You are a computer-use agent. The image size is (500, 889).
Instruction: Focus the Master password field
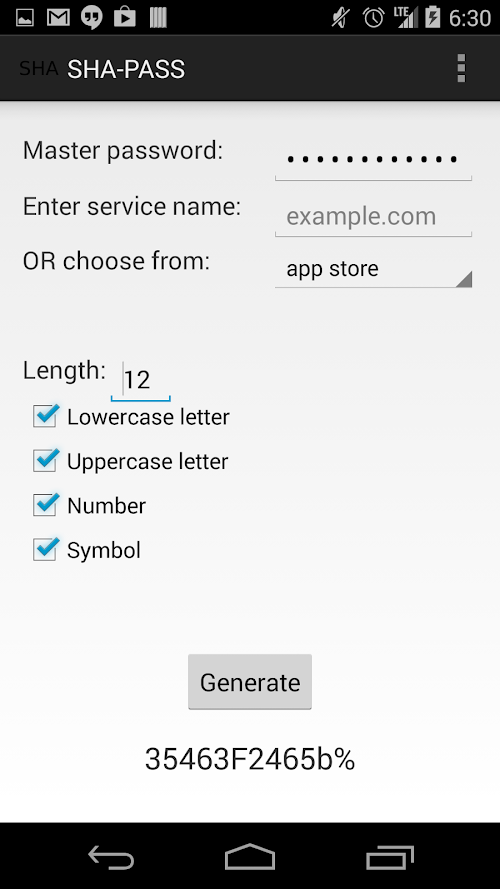pyautogui.click(x=373, y=160)
